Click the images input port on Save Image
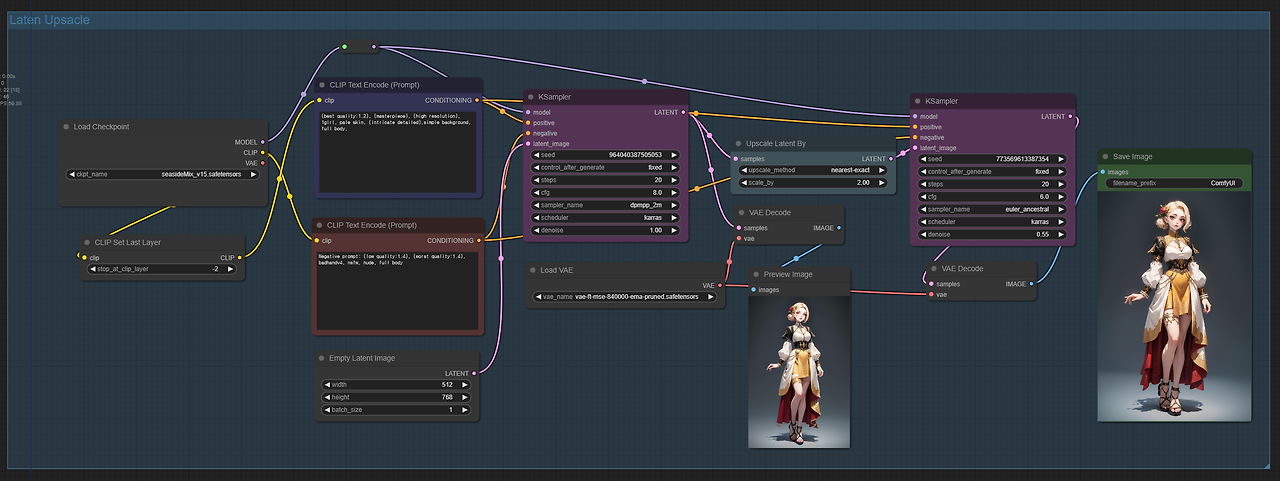1280x481 pixels. 1103,172
